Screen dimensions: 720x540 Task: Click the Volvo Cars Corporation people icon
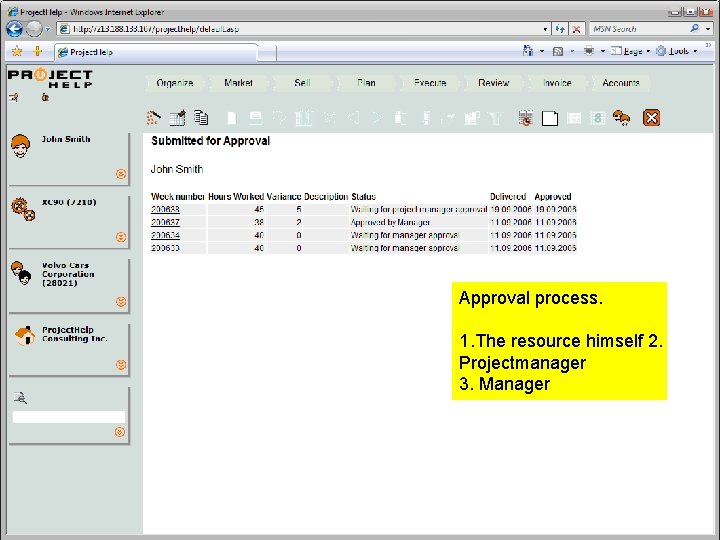21,273
